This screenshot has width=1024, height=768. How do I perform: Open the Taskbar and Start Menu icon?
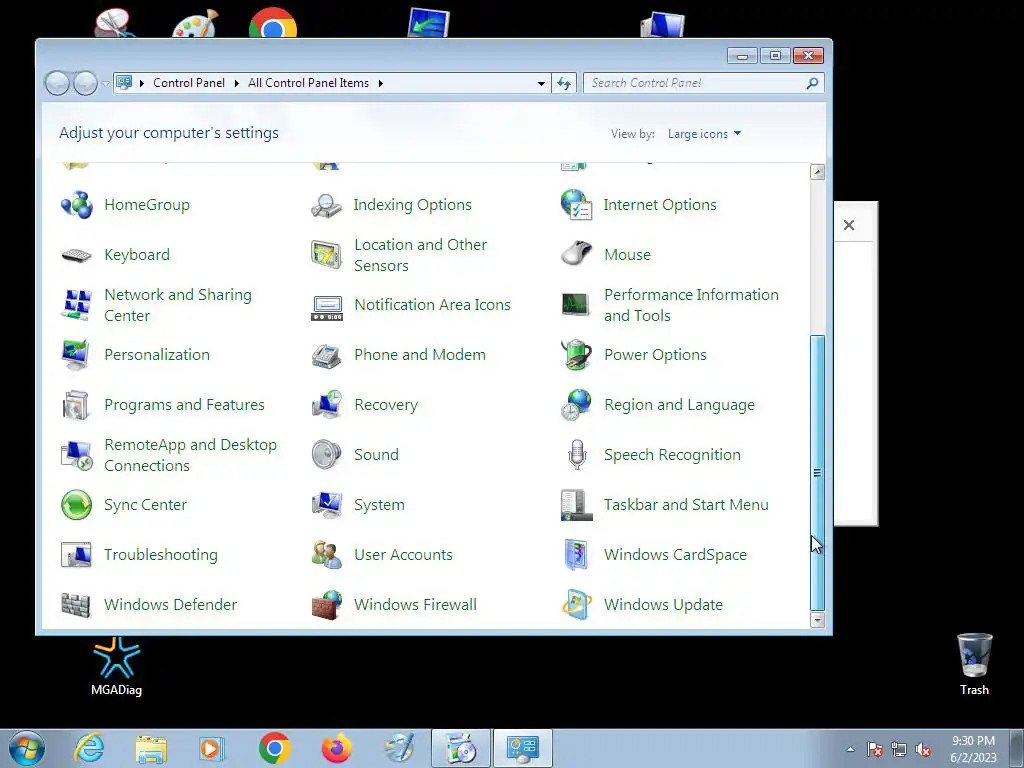coord(577,505)
